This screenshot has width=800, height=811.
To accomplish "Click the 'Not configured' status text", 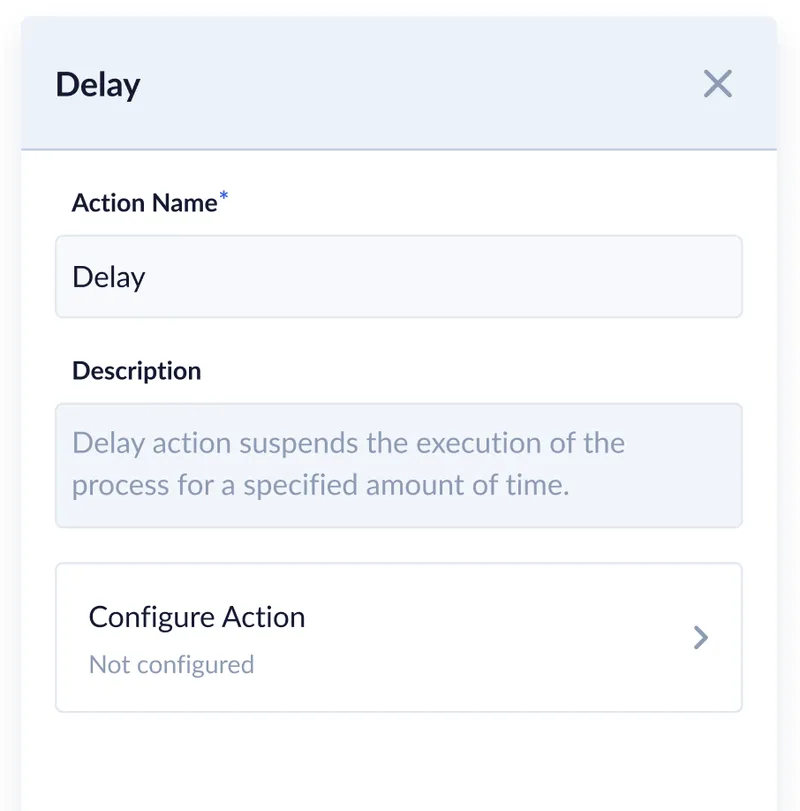I will click(x=171, y=665).
